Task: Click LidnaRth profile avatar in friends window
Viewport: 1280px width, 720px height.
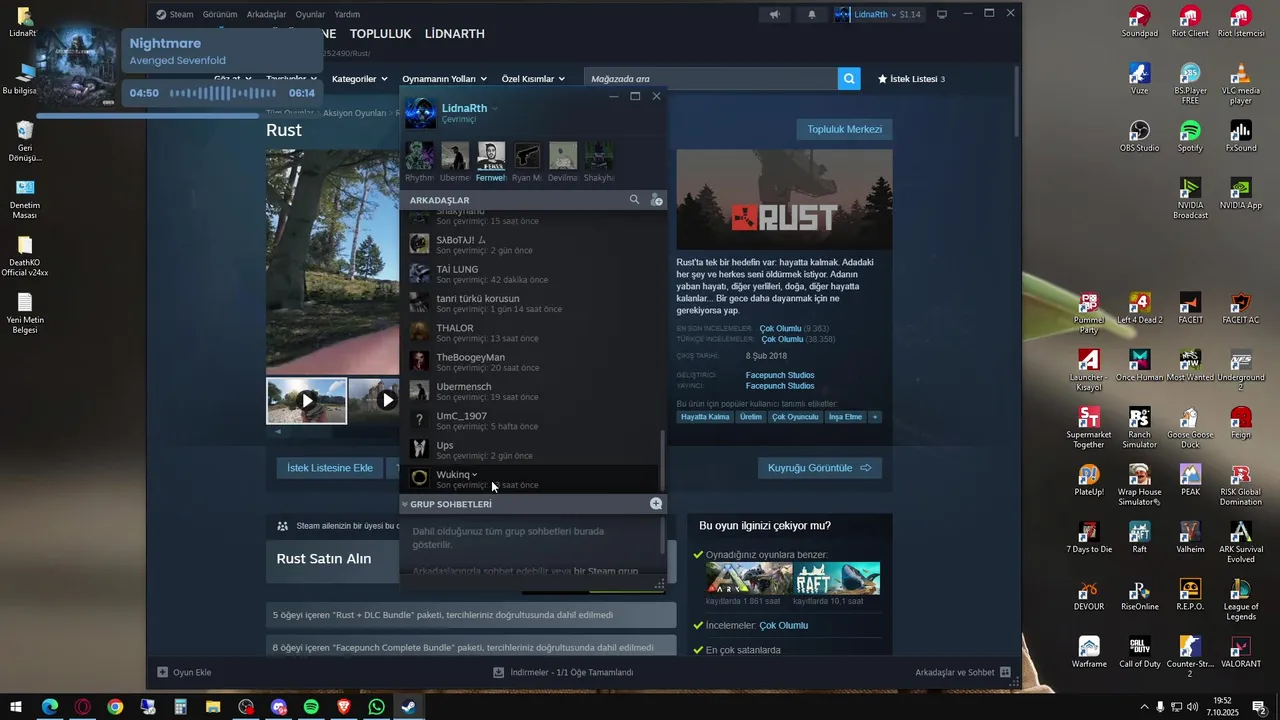Action: coord(420,113)
